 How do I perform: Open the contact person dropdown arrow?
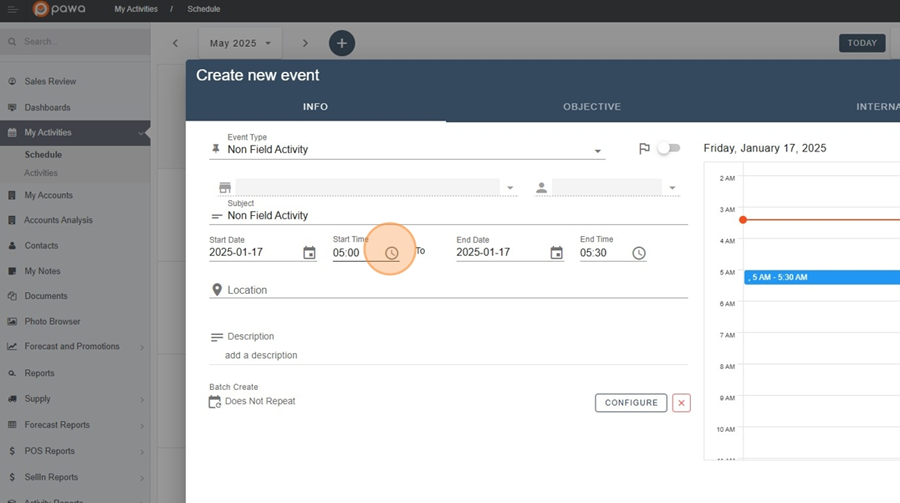click(672, 188)
